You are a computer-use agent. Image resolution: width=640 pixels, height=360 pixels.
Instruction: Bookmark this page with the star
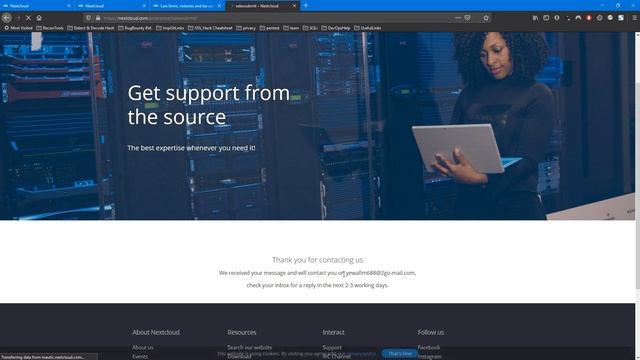pyautogui.click(x=486, y=18)
